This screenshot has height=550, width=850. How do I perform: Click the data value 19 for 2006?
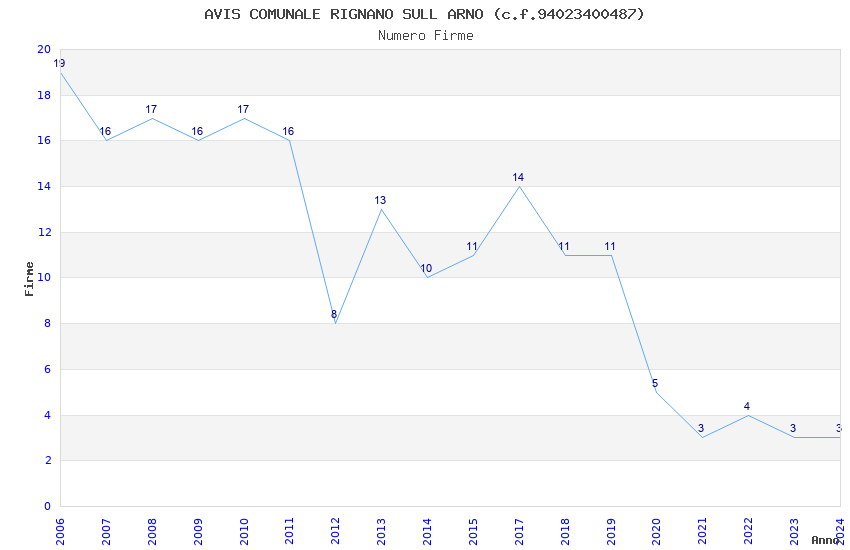pos(59,63)
